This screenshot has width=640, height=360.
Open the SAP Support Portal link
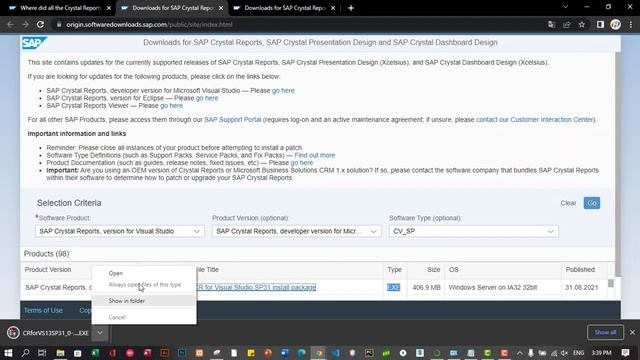click(233, 120)
